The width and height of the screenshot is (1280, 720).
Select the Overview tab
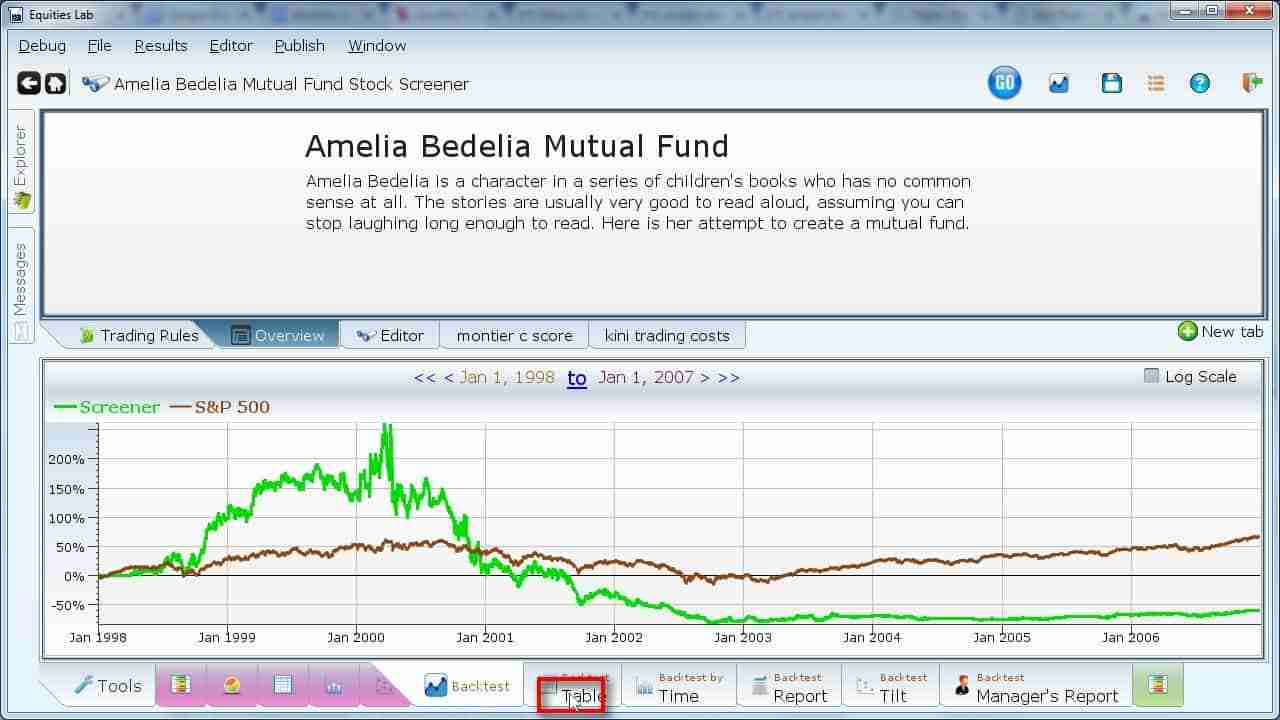coord(277,335)
